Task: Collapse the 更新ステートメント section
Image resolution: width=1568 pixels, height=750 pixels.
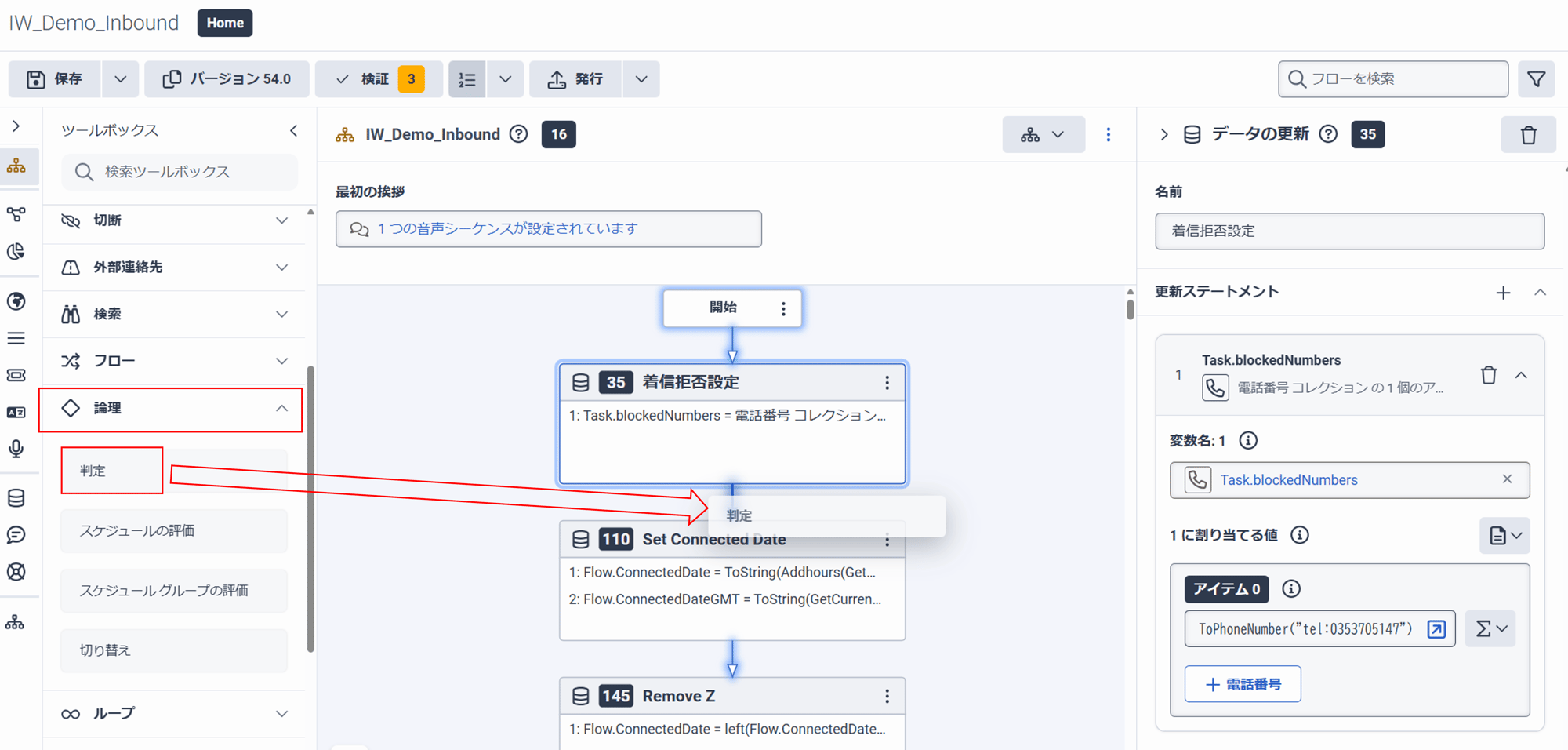Action: click(x=1541, y=293)
